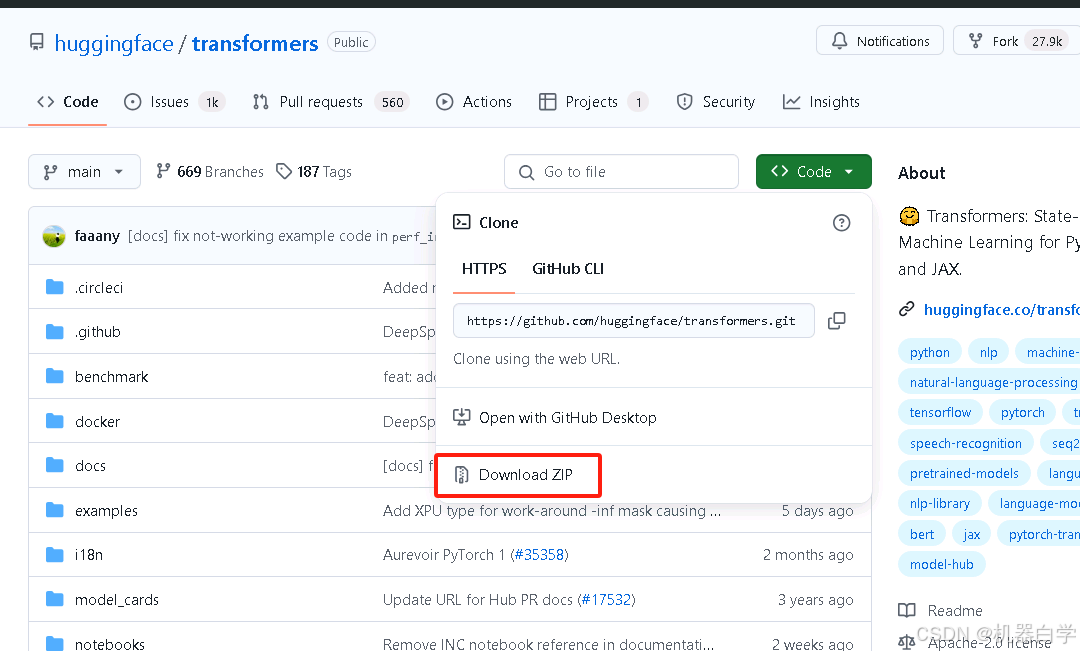Open the latest commit message link
Screen dimensions: 1080x651
282,236
